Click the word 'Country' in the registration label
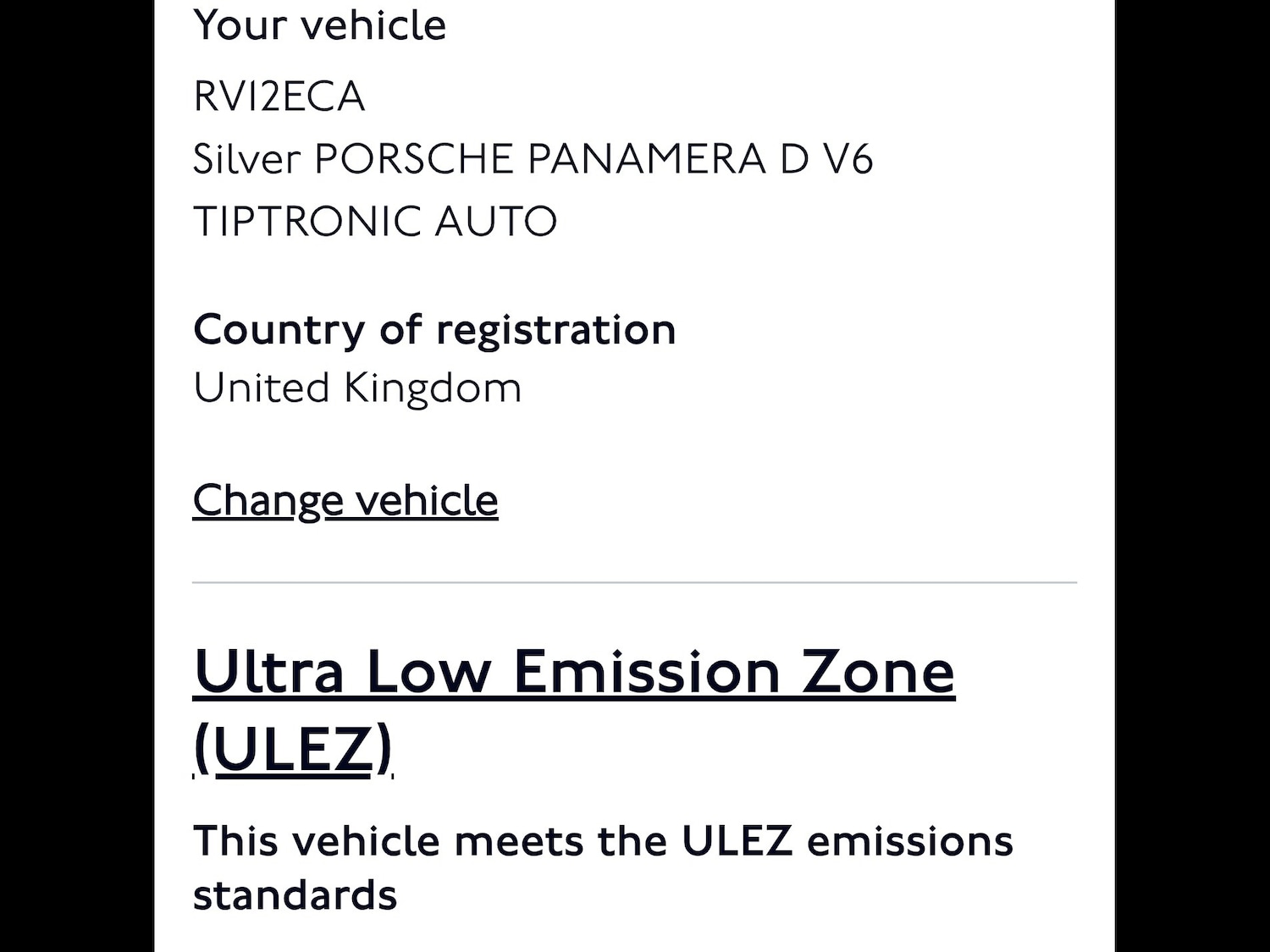This screenshot has height=952, width=1270. tap(279, 329)
